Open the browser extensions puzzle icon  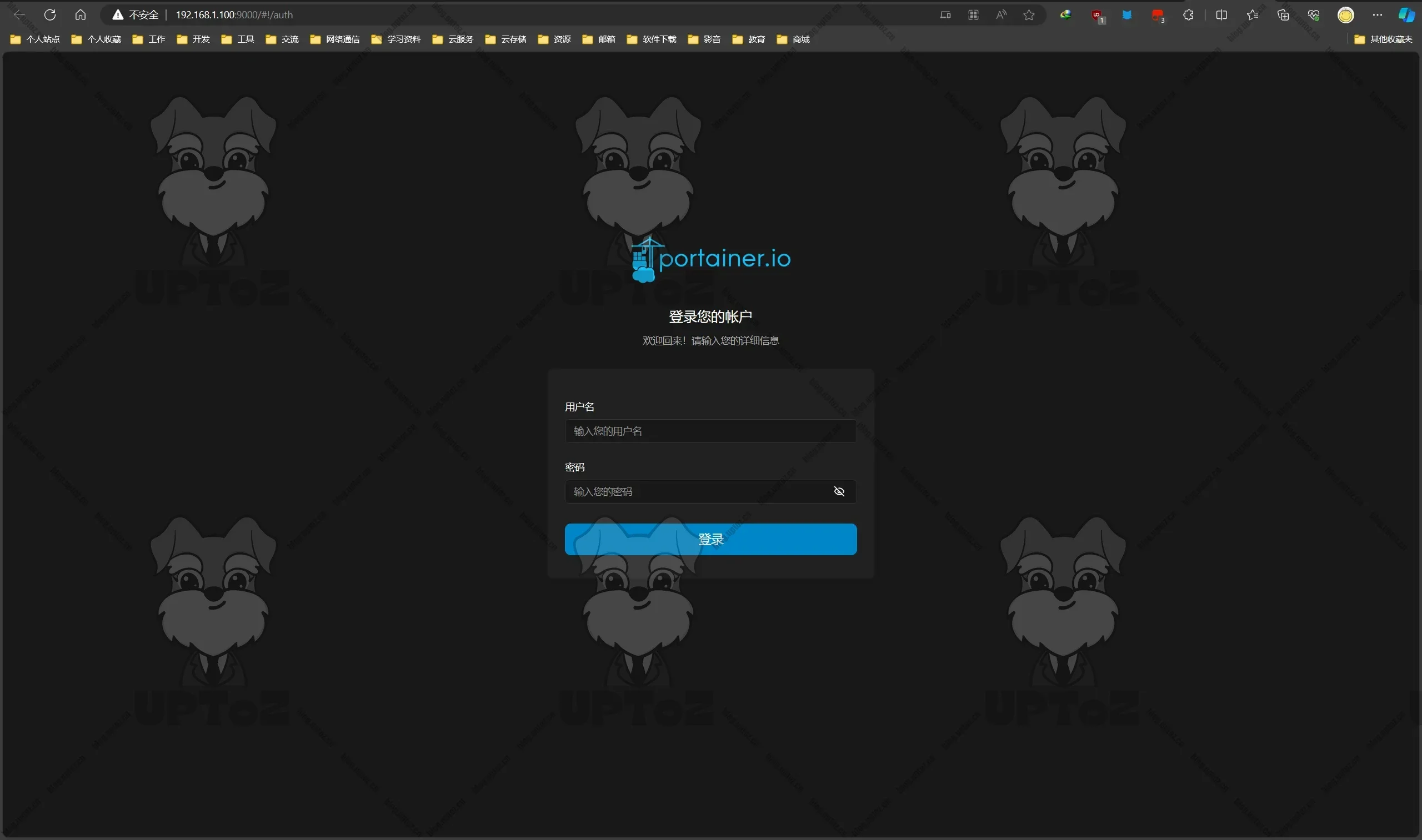click(x=1188, y=15)
